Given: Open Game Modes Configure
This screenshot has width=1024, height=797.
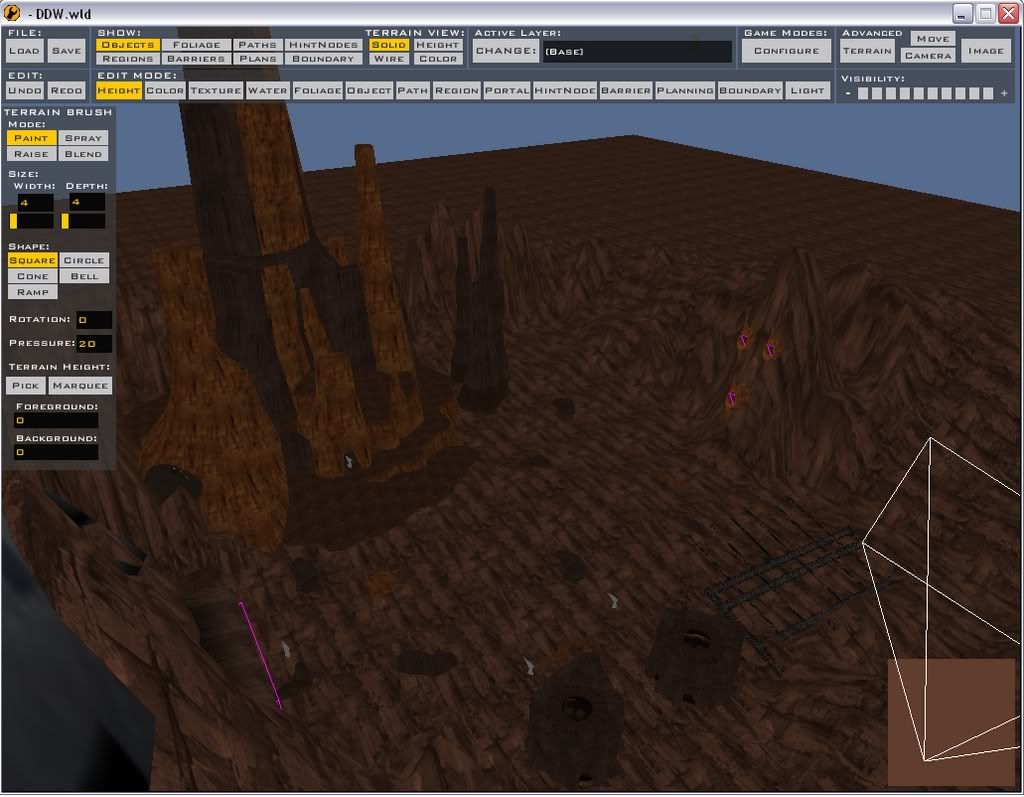Looking at the screenshot, I should pos(786,51).
